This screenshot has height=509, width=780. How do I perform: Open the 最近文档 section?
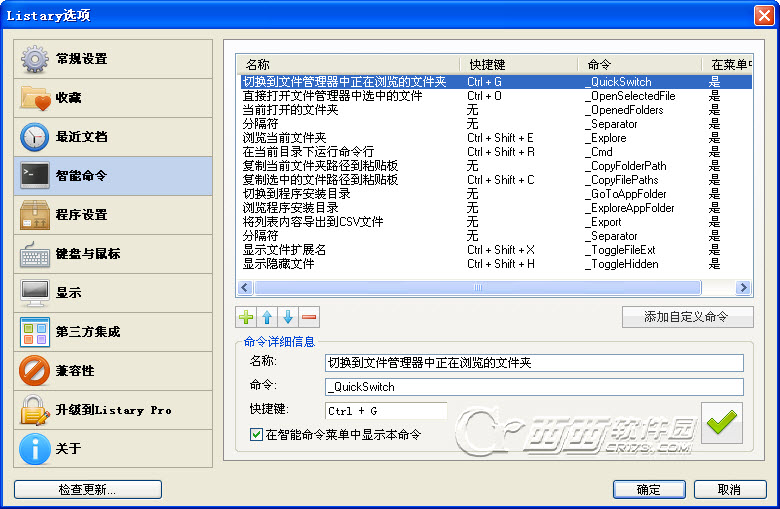coord(113,137)
